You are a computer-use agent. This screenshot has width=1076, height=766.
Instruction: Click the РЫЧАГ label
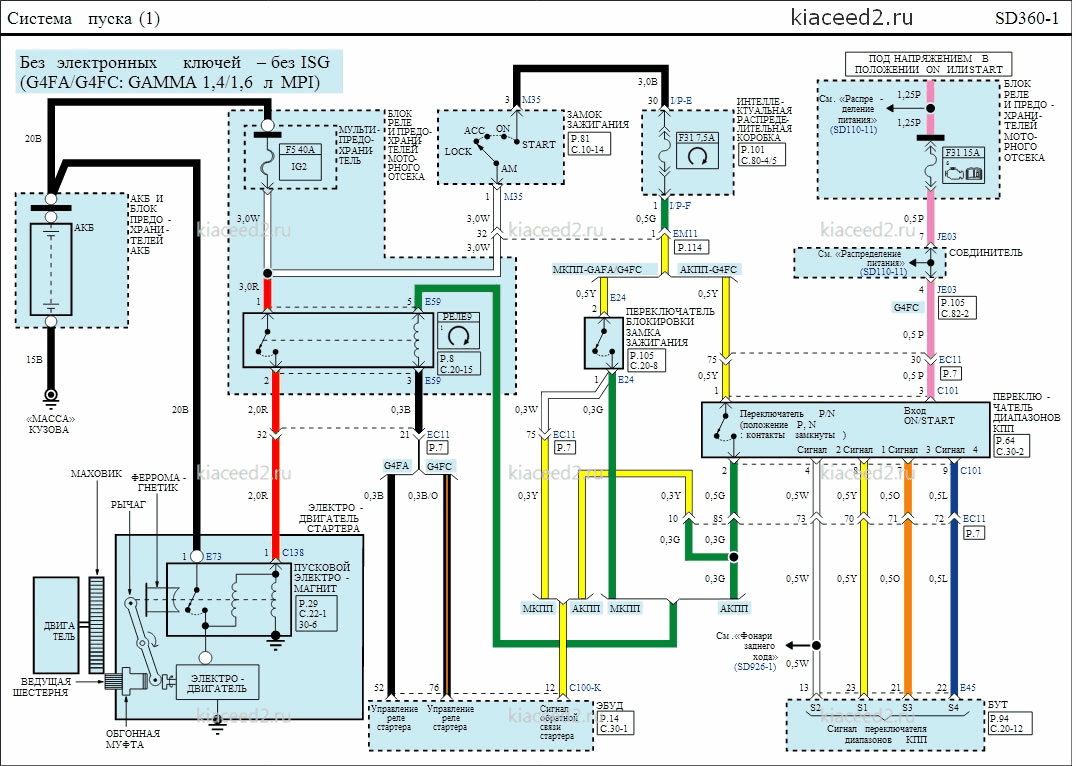click(129, 504)
